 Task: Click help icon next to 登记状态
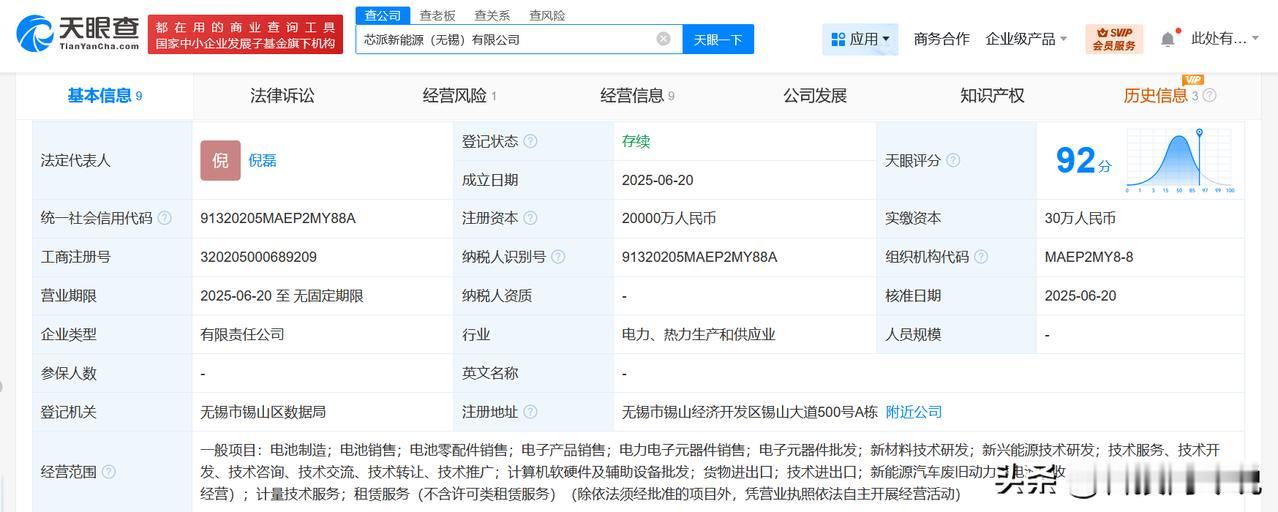coord(530,141)
